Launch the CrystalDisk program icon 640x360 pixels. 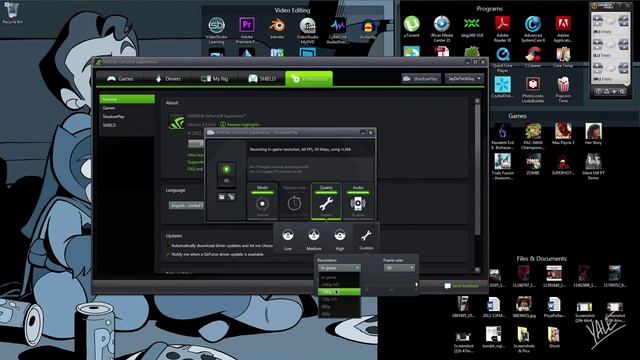[502, 87]
